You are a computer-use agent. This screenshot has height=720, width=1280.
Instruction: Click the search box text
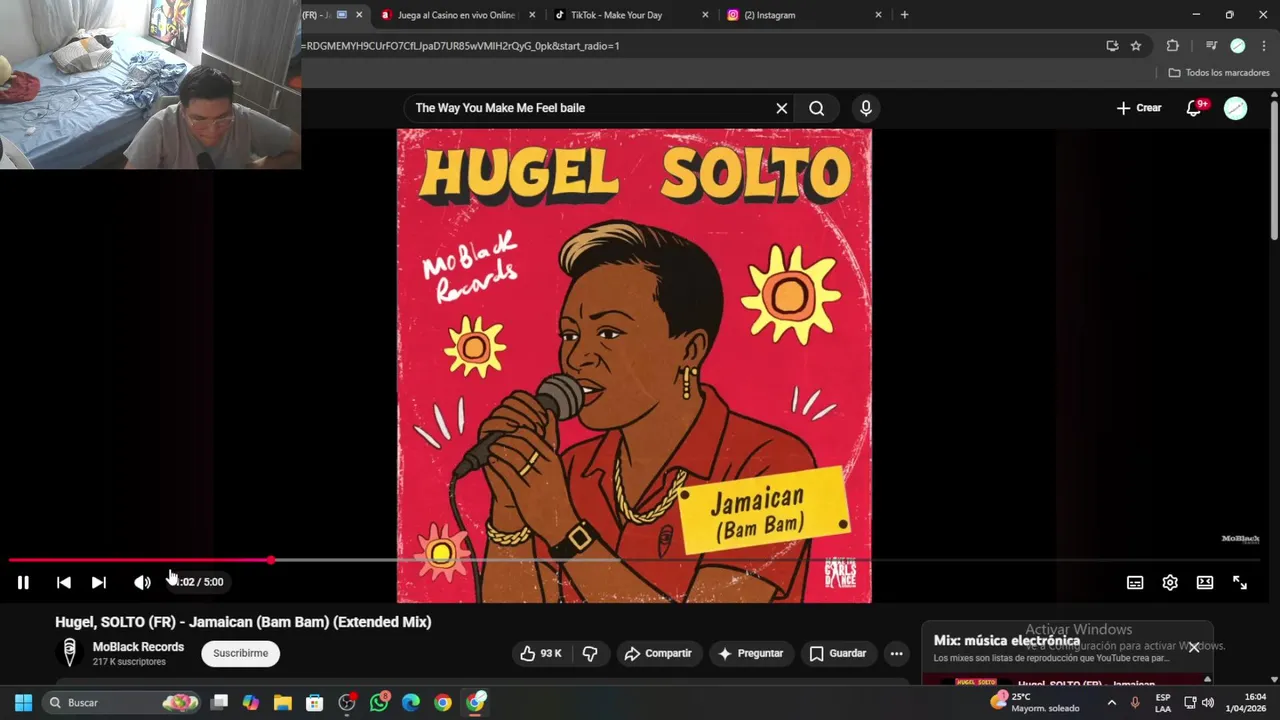coord(500,108)
